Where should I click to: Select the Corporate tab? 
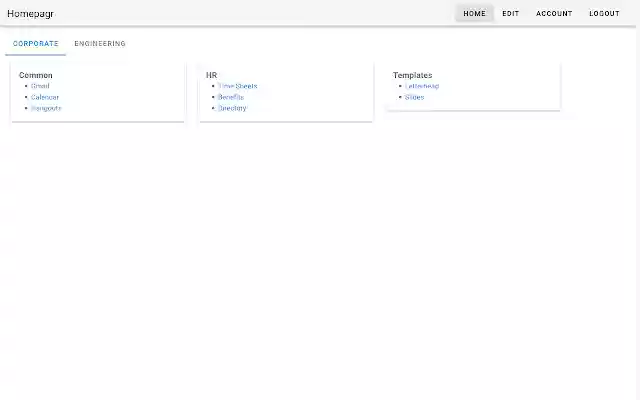click(36, 44)
